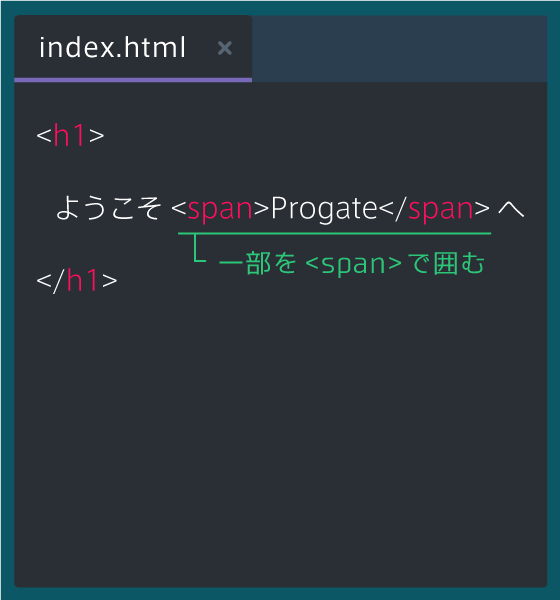Select the index.html tab
560x600 pixels.
133,48
